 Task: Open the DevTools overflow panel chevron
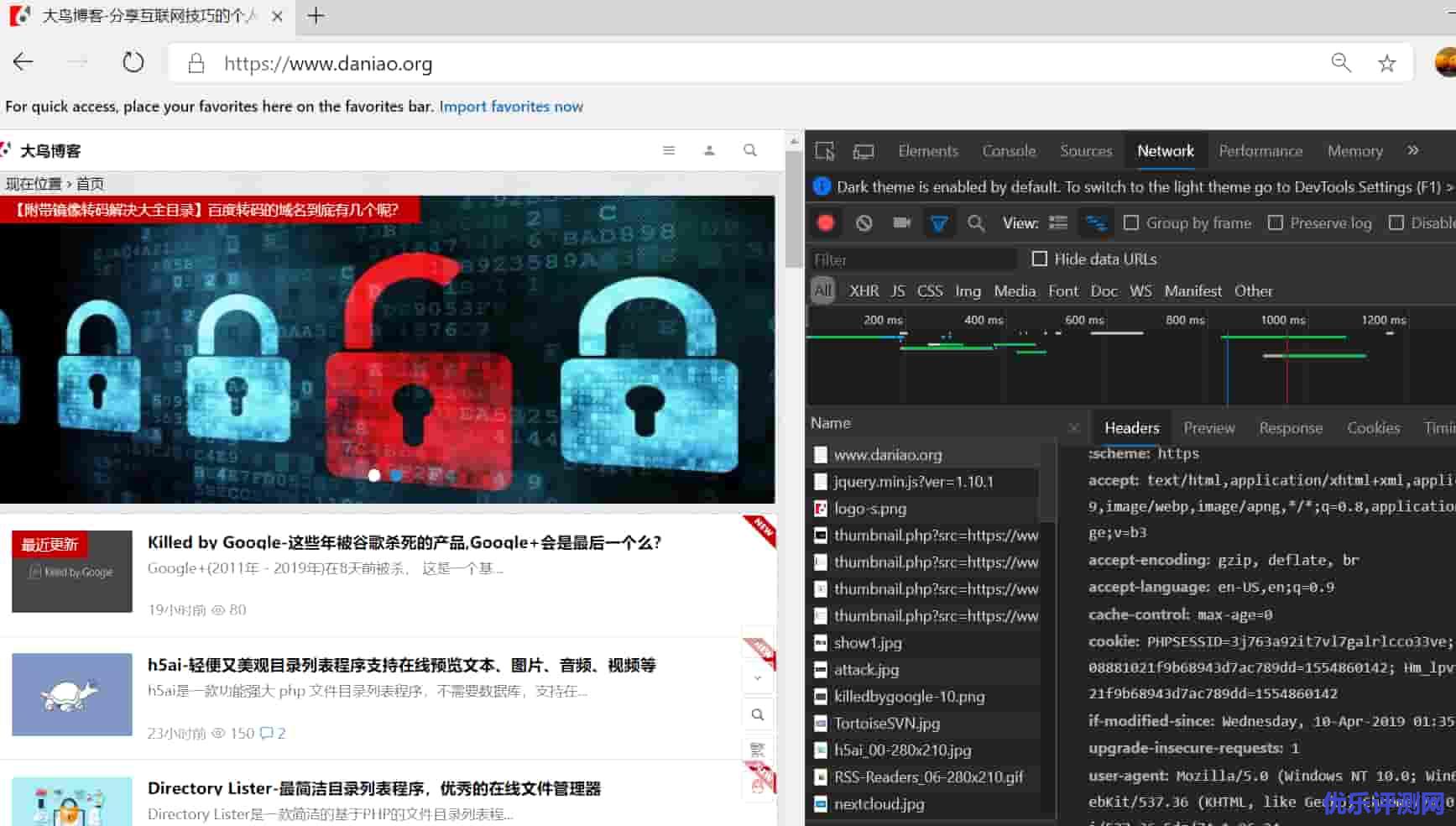(x=1413, y=150)
